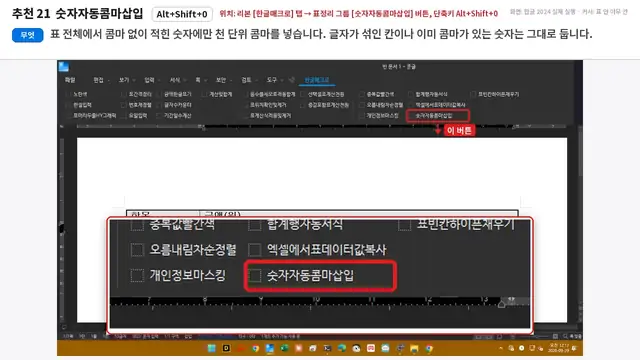The height and width of the screenshot is (360, 640).
Task: Run the 요일입력 macro button
Action: pos(135,116)
